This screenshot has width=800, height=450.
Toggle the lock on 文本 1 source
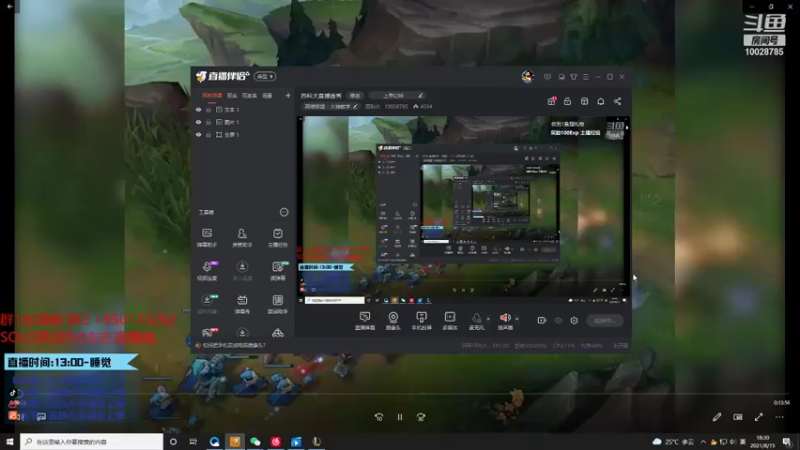click(x=208, y=110)
